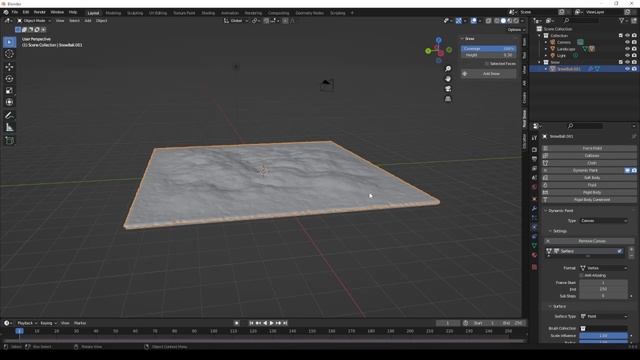Viewport: 640px width, 360px height.
Task: Toggle the camera view icon
Action: click(448, 89)
